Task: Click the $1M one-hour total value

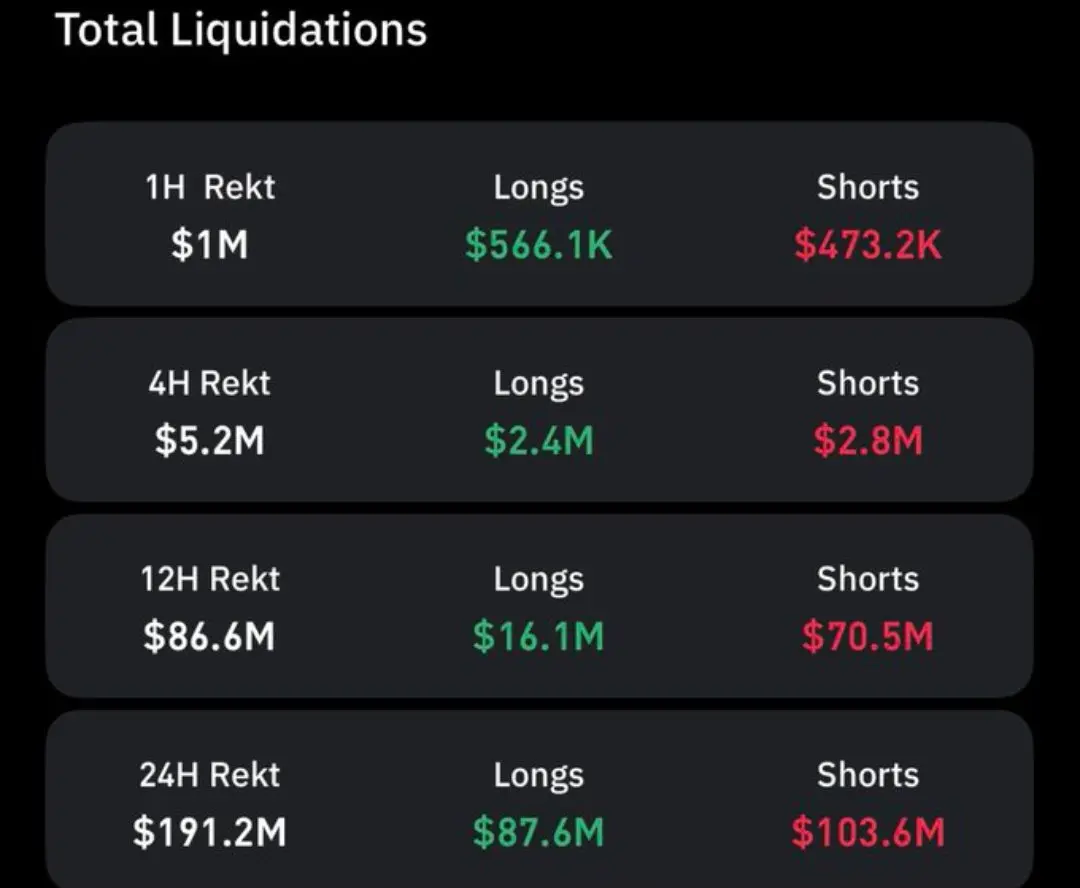Action: tap(209, 245)
